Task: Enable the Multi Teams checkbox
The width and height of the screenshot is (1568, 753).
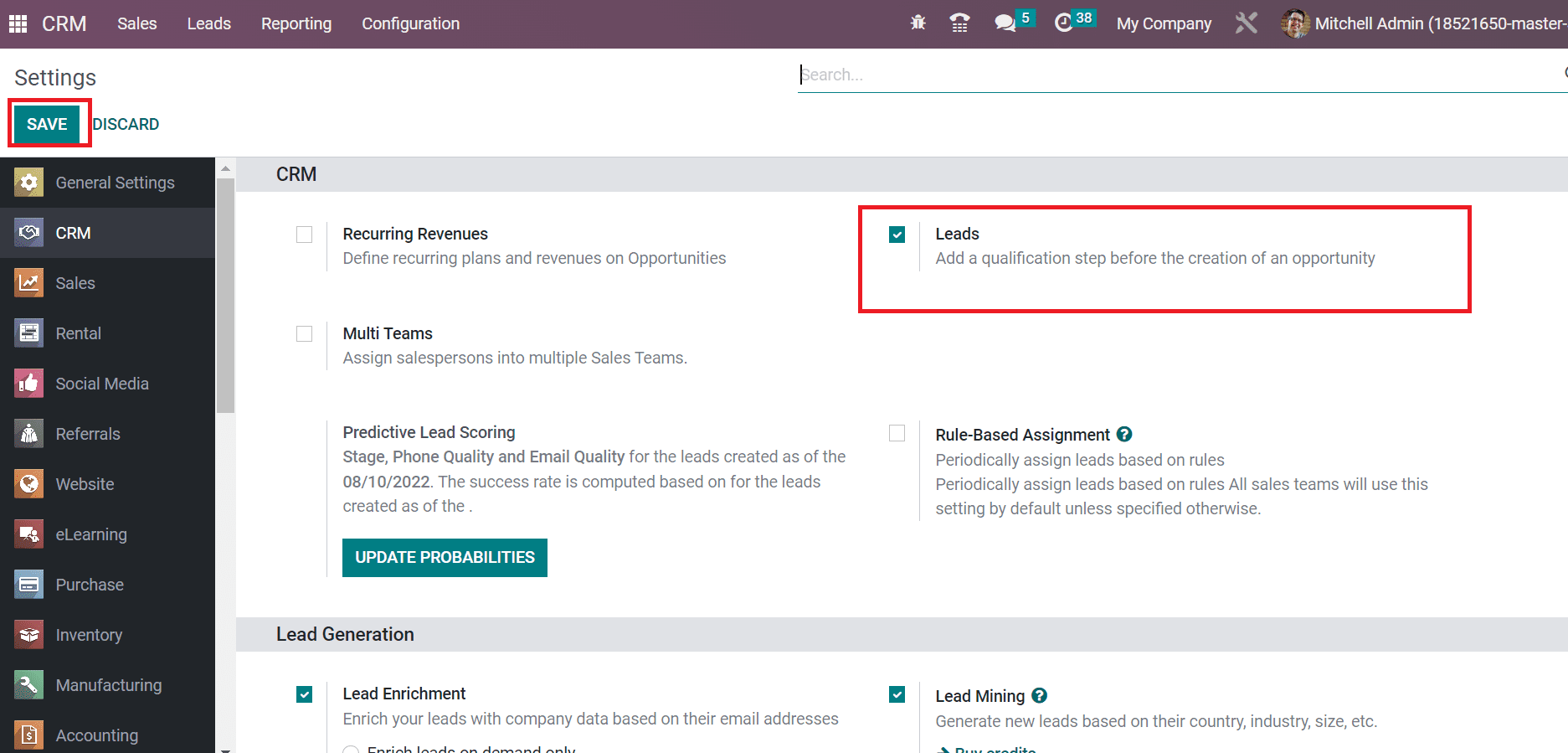Action: (x=304, y=334)
